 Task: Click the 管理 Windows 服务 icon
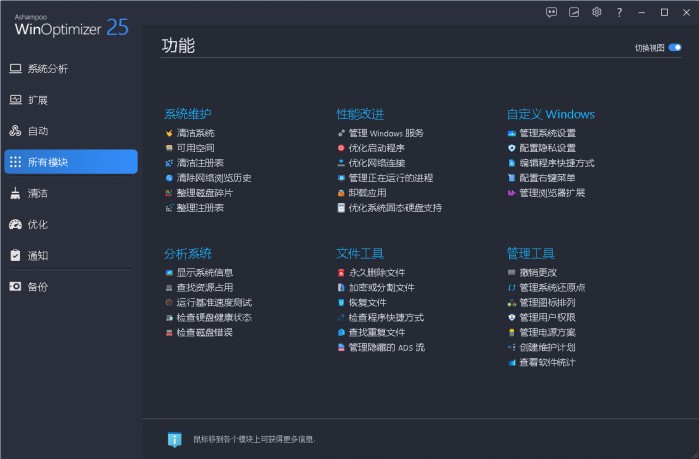(341, 133)
